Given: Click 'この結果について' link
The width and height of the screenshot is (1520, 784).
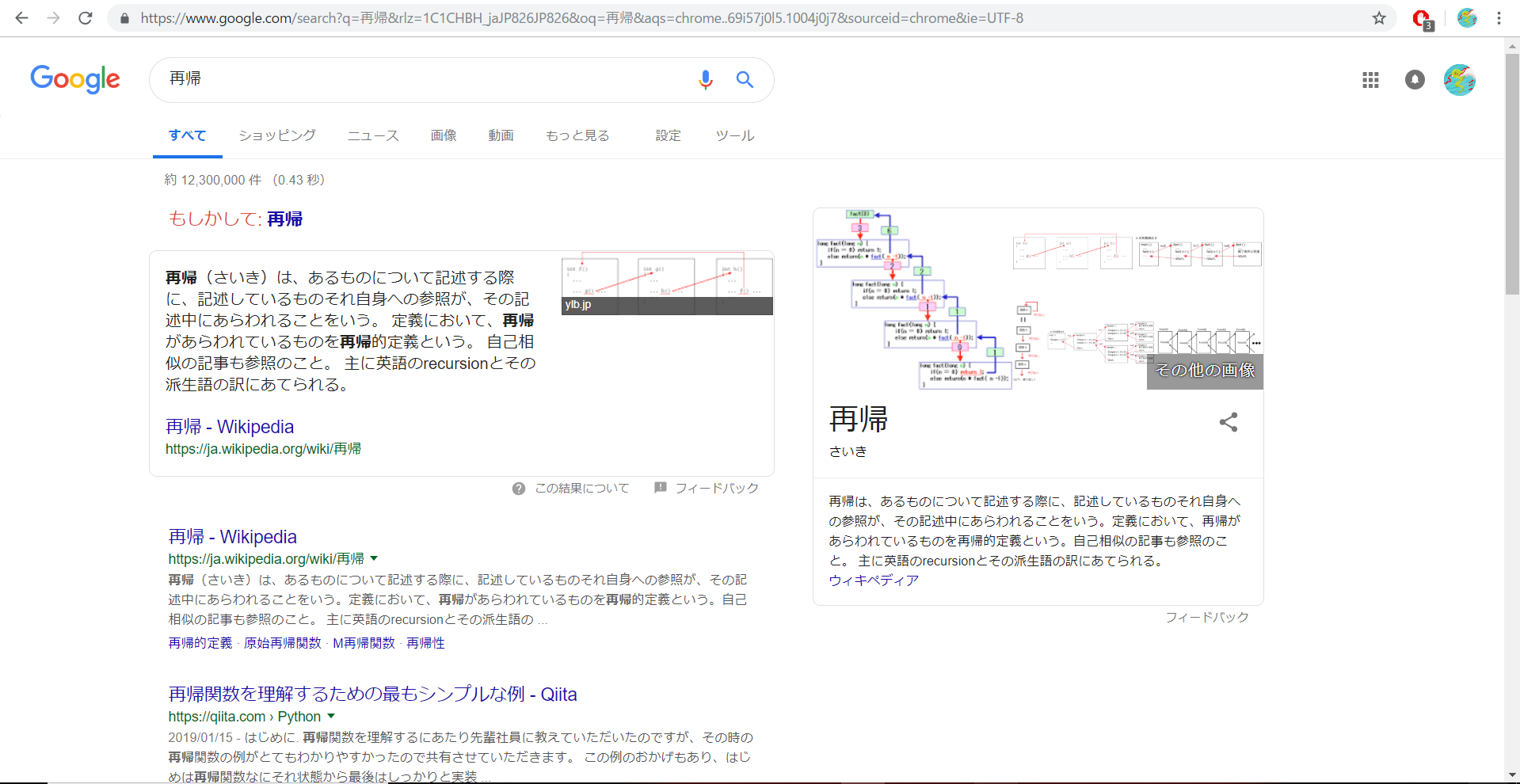Looking at the screenshot, I should 582,489.
